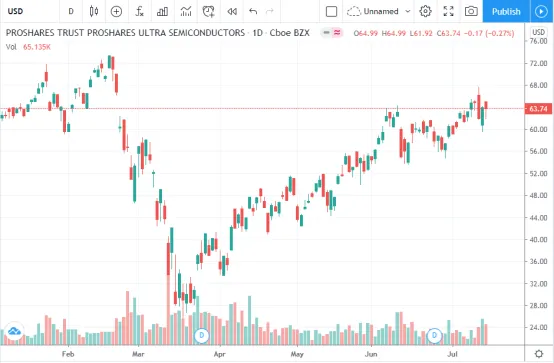The image size is (554, 363).
Task: Click the Apr date label on the time axis
Action: [219, 354]
